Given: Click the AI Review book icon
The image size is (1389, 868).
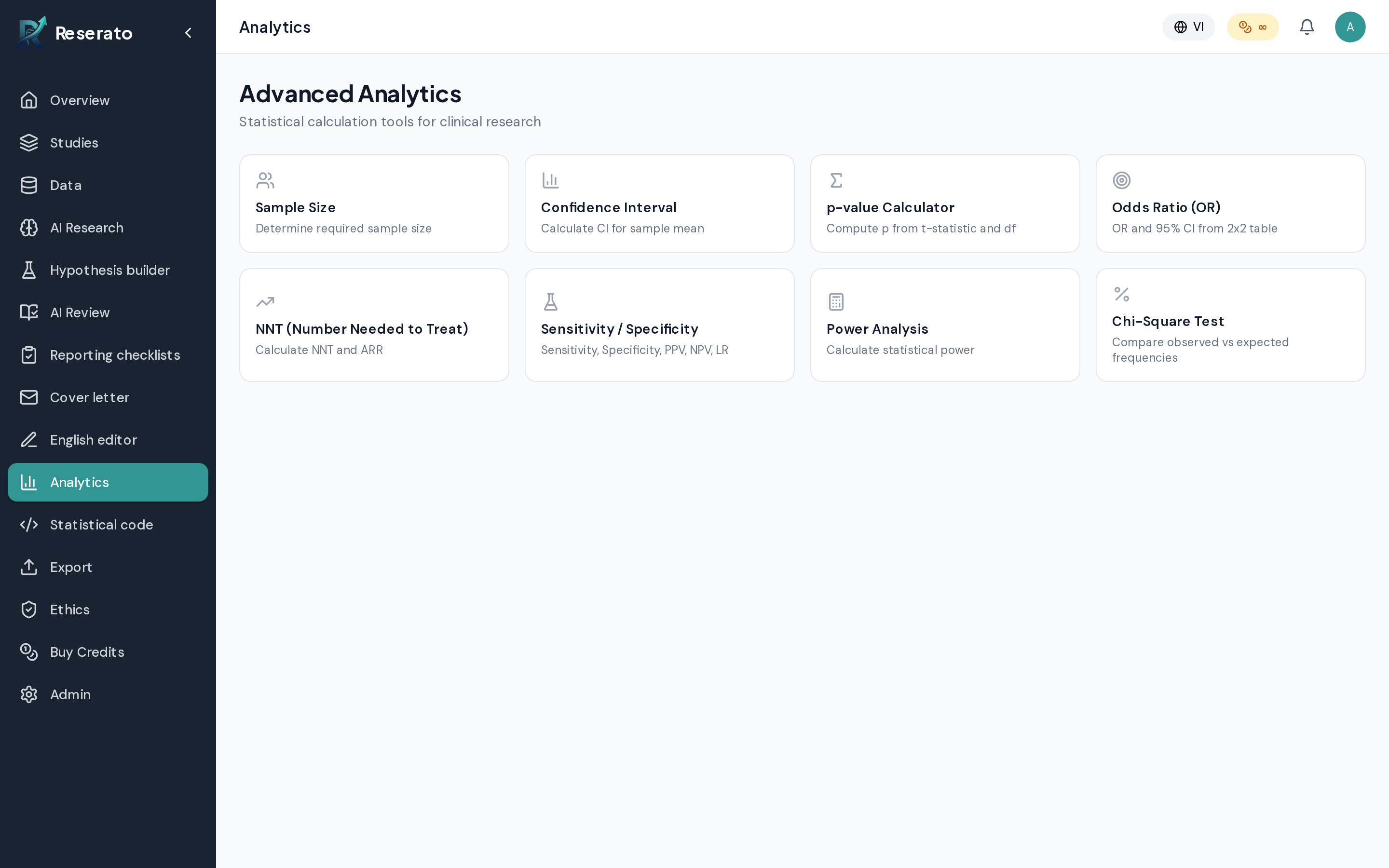Looking at the screenshot, I should coord(29,312).
